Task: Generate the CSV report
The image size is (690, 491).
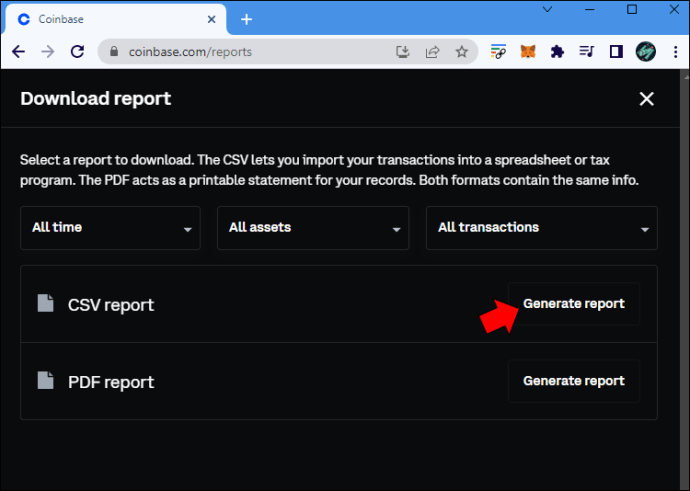Action: (x=574, y=304)
